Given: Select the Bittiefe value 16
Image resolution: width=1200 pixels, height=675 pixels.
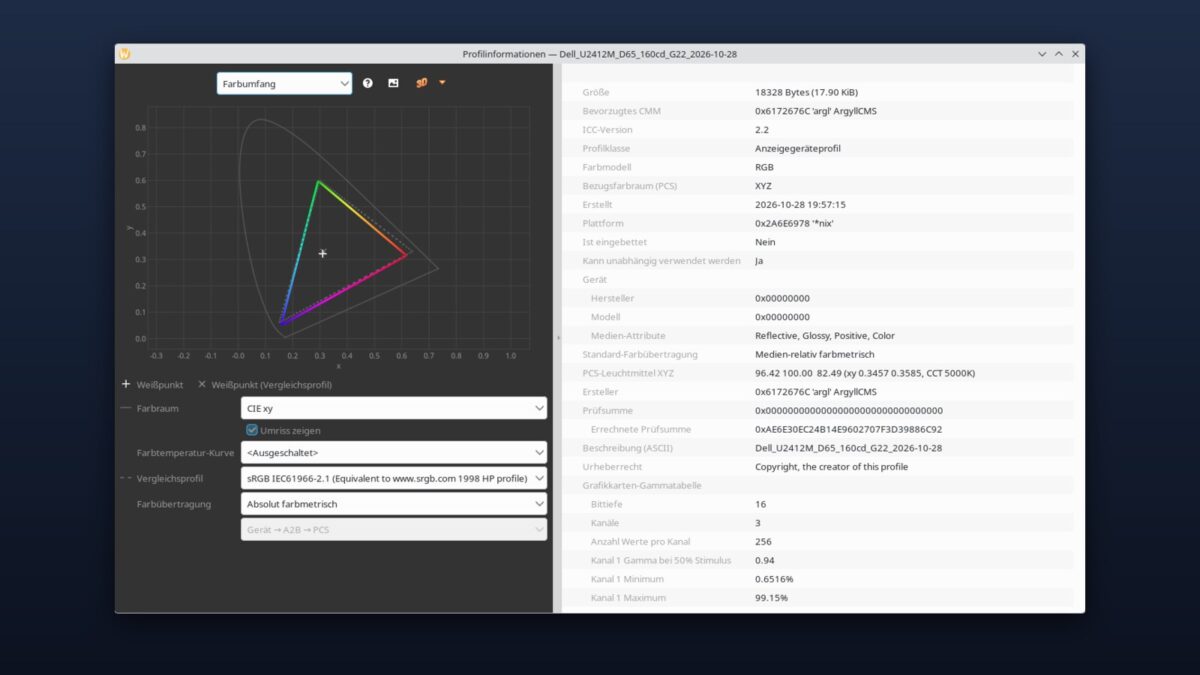Looking at the screenshot, I should tap(760, 504).
